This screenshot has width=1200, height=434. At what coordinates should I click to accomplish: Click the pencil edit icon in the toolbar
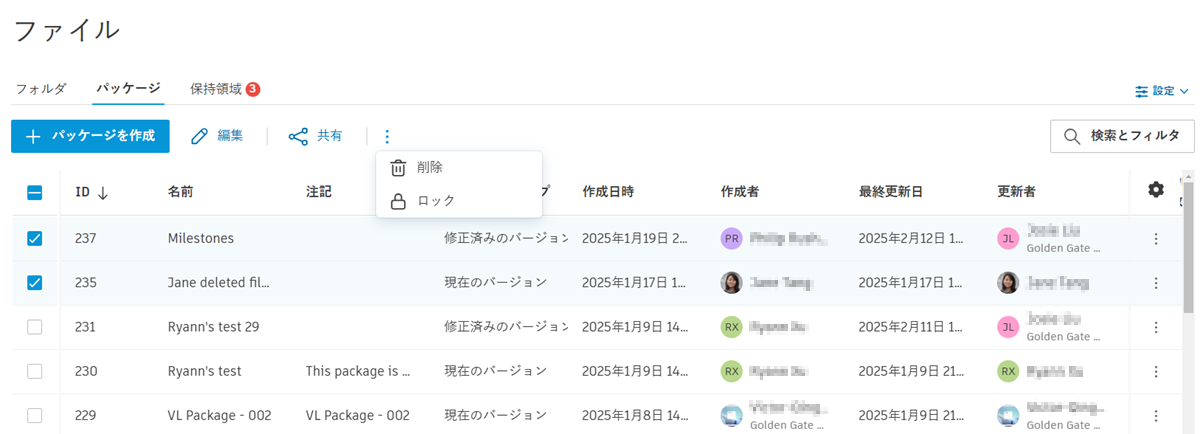(200, 136)
